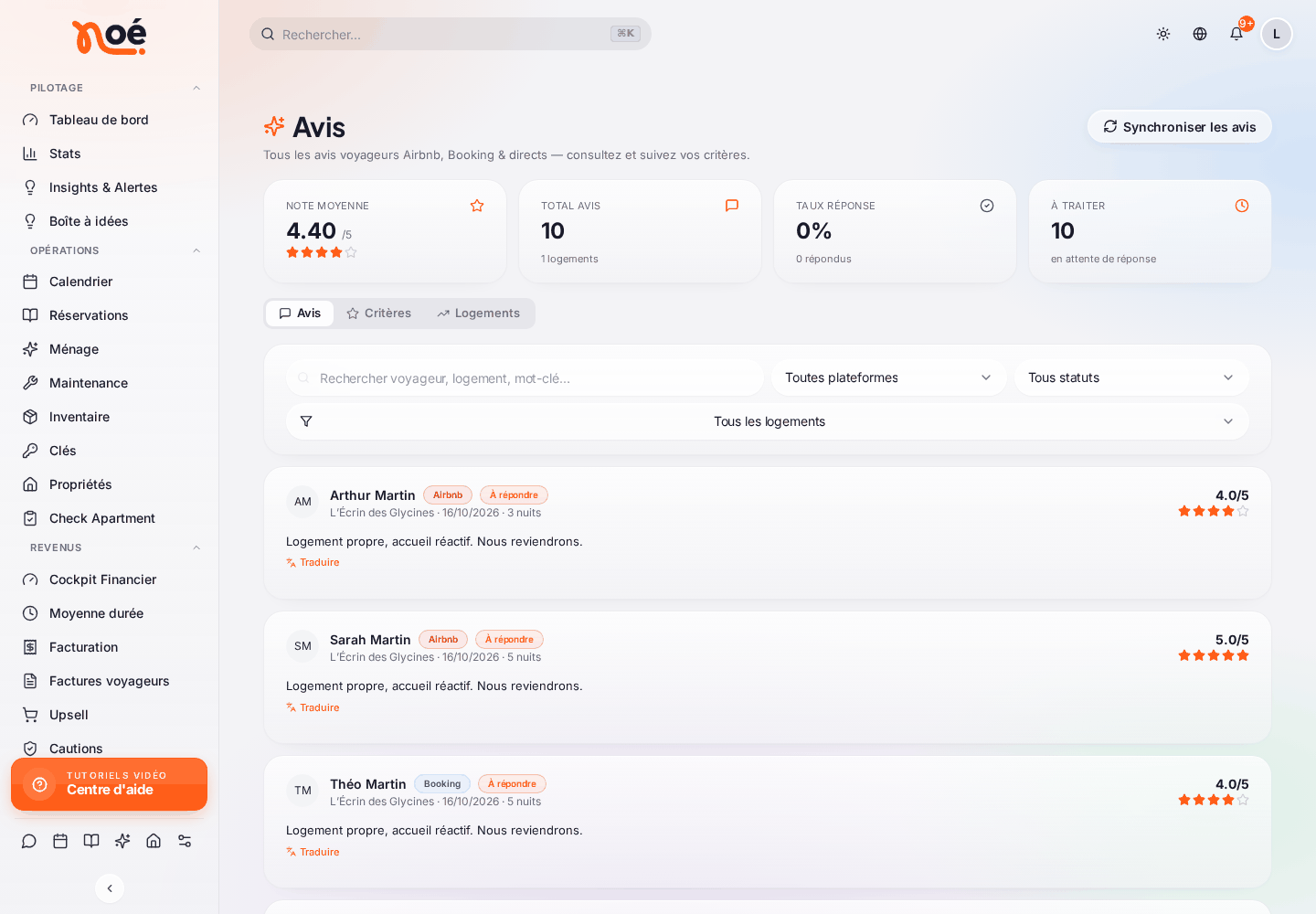
Task: Toggle the light/dark theme sun icon
Action: click(x=1163, y=34)
